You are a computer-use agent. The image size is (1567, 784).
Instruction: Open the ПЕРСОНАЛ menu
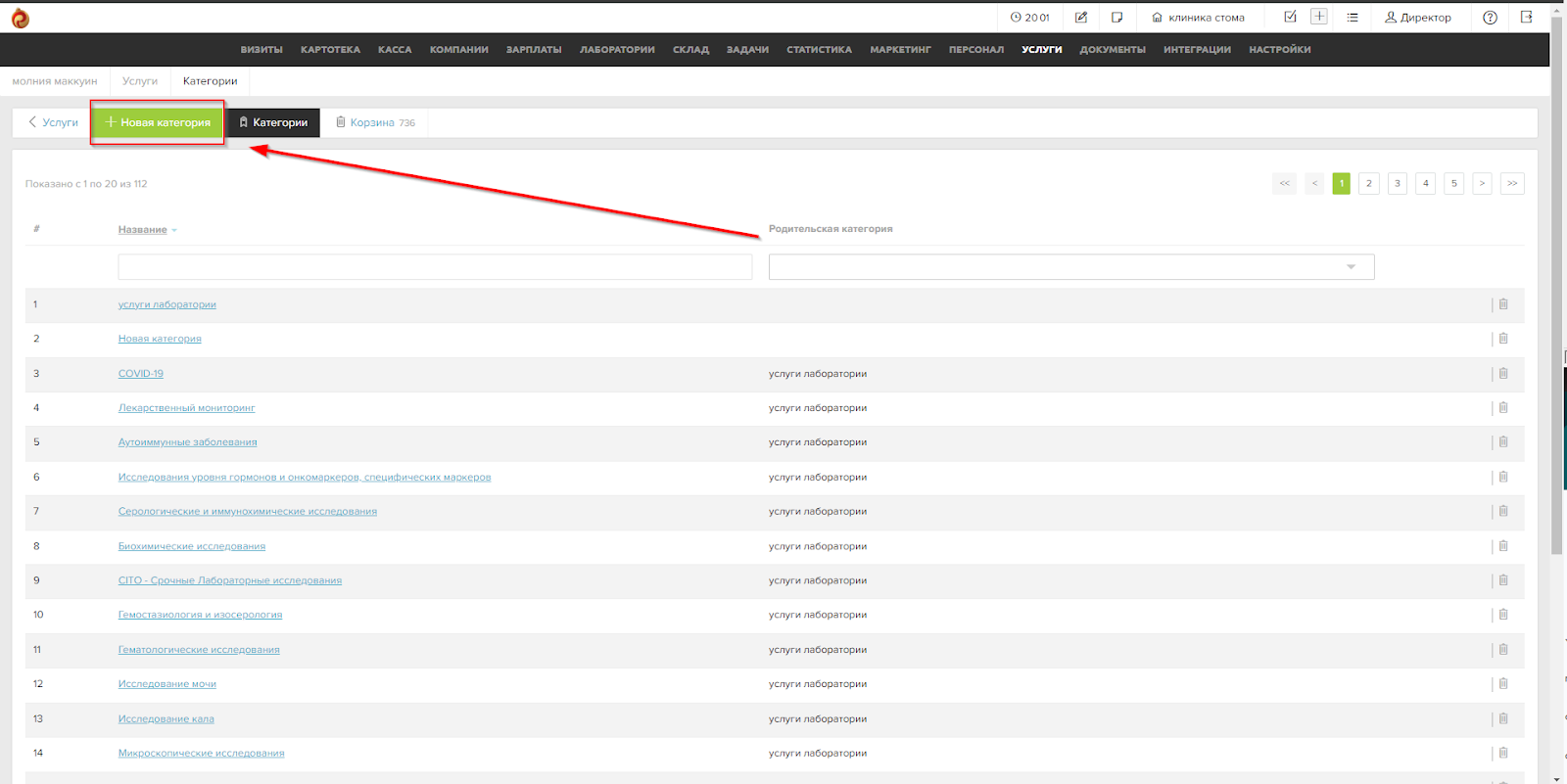click(976, 50)
